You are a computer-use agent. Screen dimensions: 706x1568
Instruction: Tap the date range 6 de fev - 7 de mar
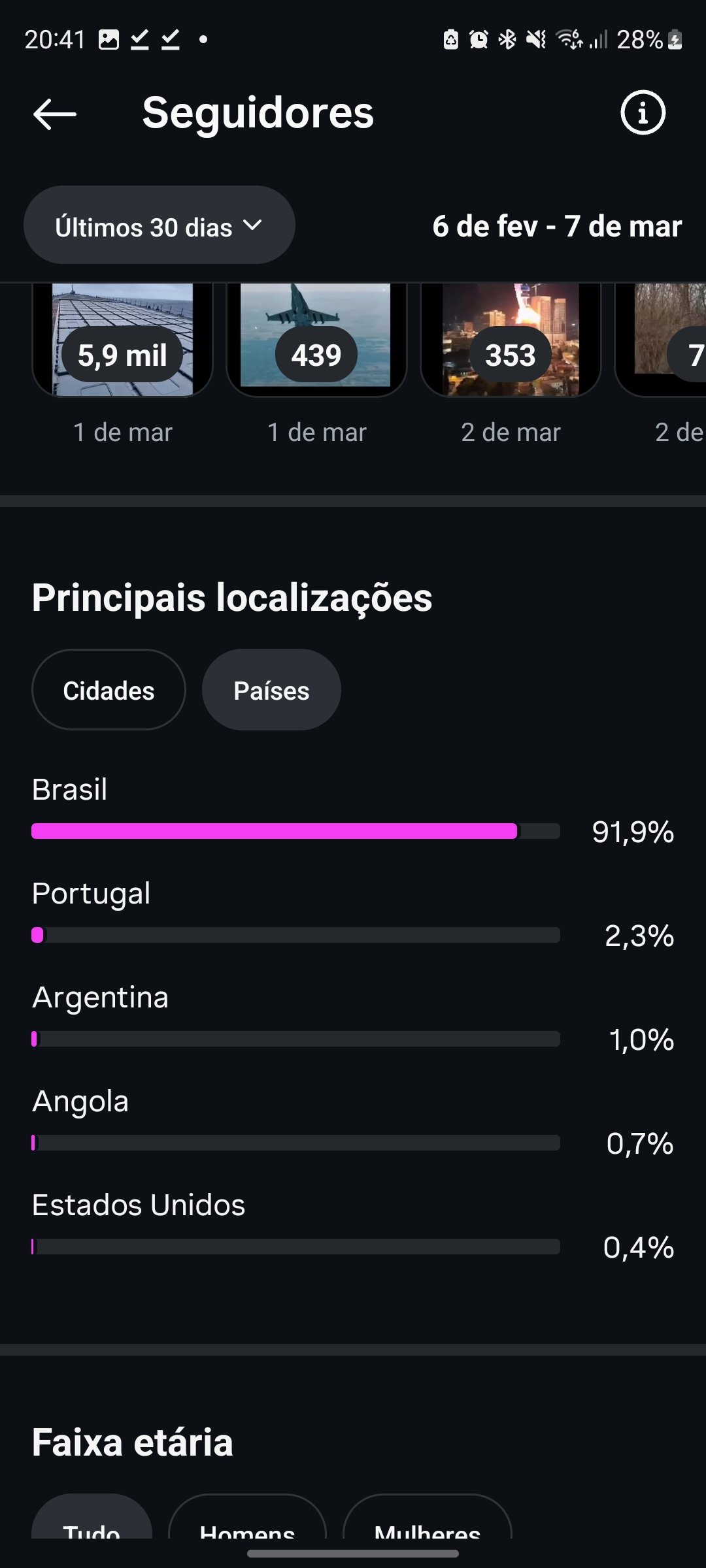coord(557,226)
